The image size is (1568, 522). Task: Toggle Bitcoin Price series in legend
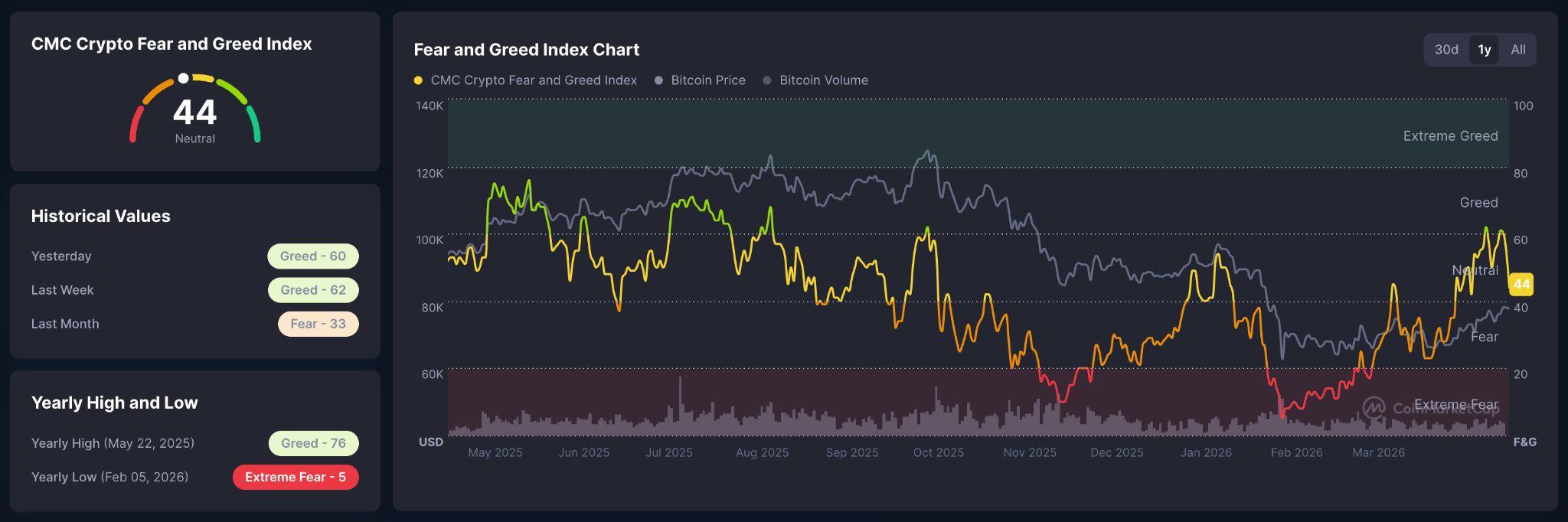[x=700, y=80]
